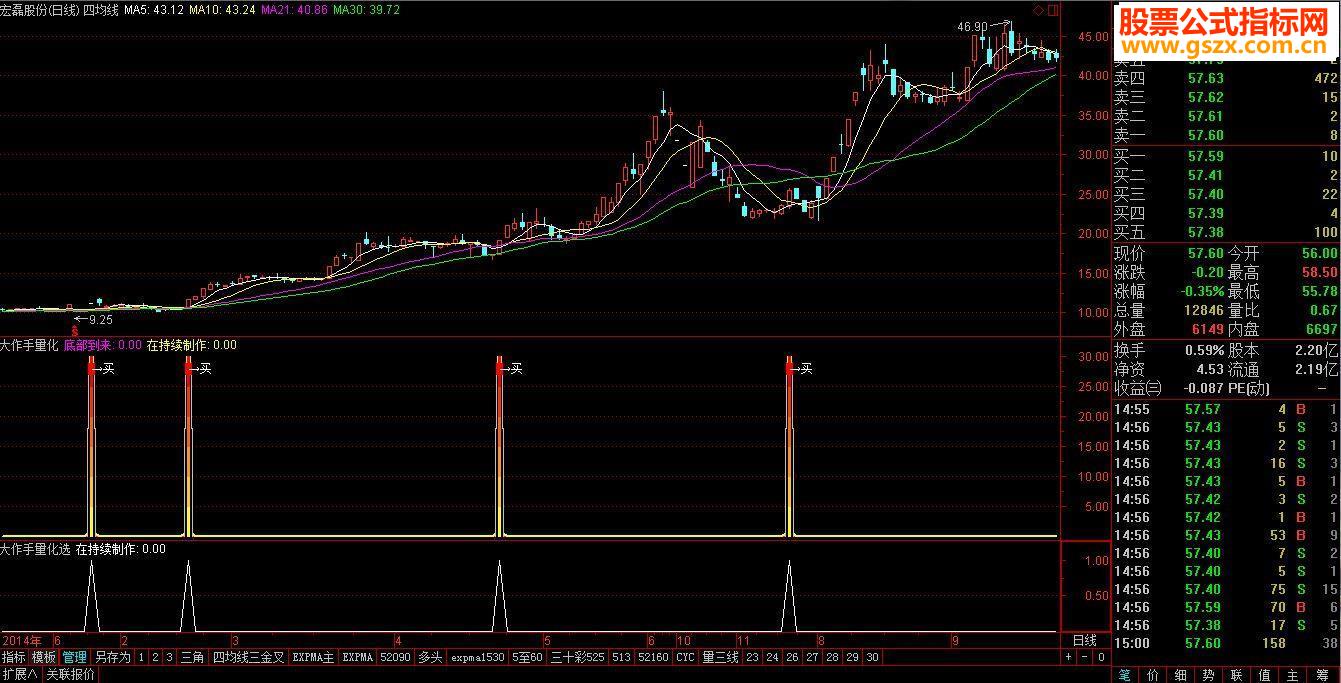
Task: Choose template number 1
Action: tap(141, 657)
